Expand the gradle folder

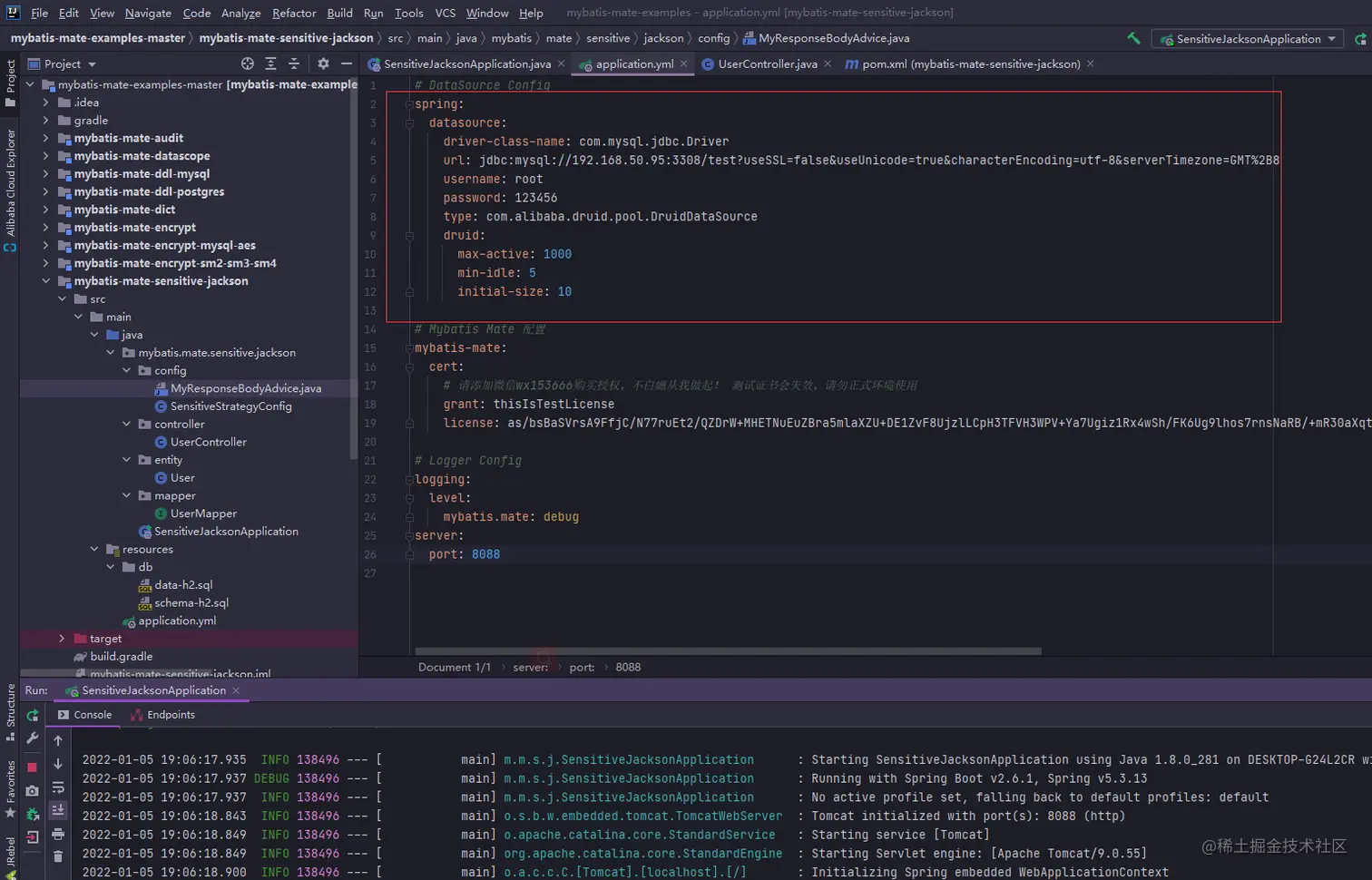tap(45, 121)
